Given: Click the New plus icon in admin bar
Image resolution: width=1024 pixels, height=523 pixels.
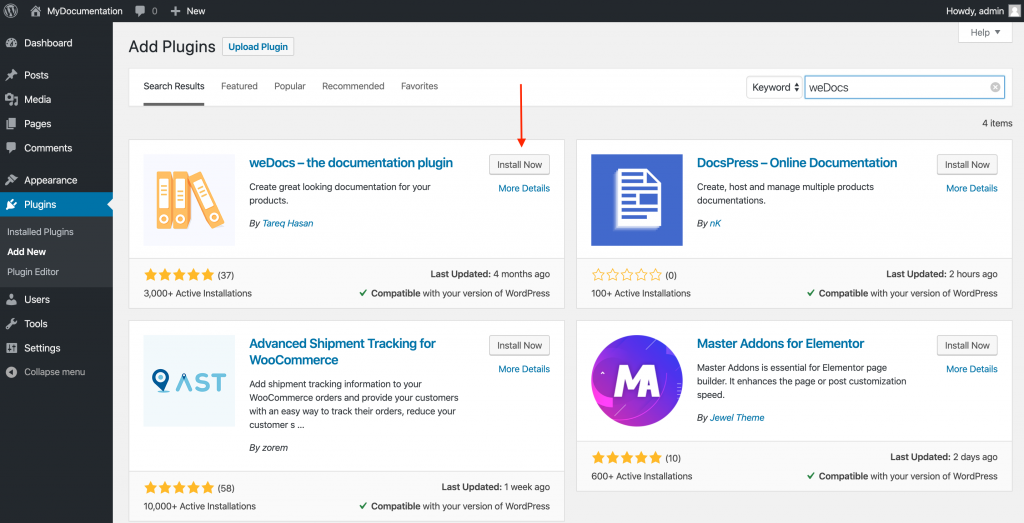Looking at the screenshot, I should [x=175, y=11].
